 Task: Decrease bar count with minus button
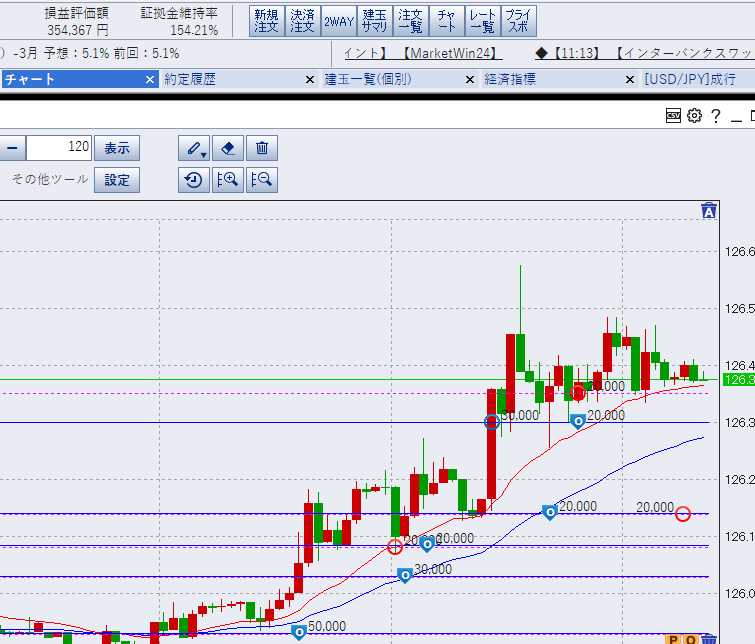tap(12, 148)
